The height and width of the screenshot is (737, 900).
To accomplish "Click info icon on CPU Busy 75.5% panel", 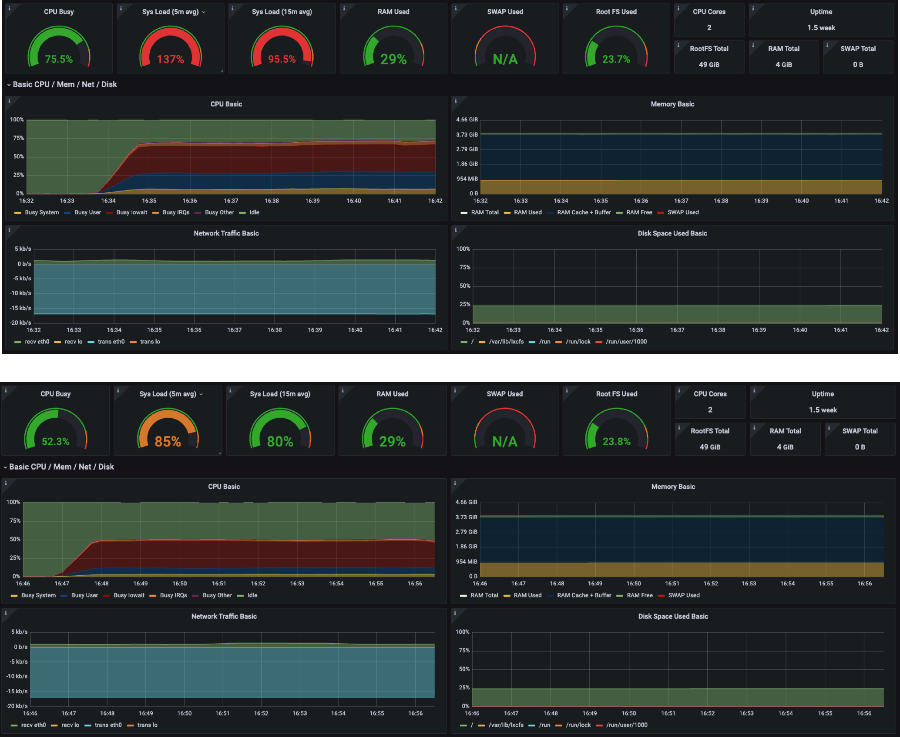I will click(x=10, y=8).
